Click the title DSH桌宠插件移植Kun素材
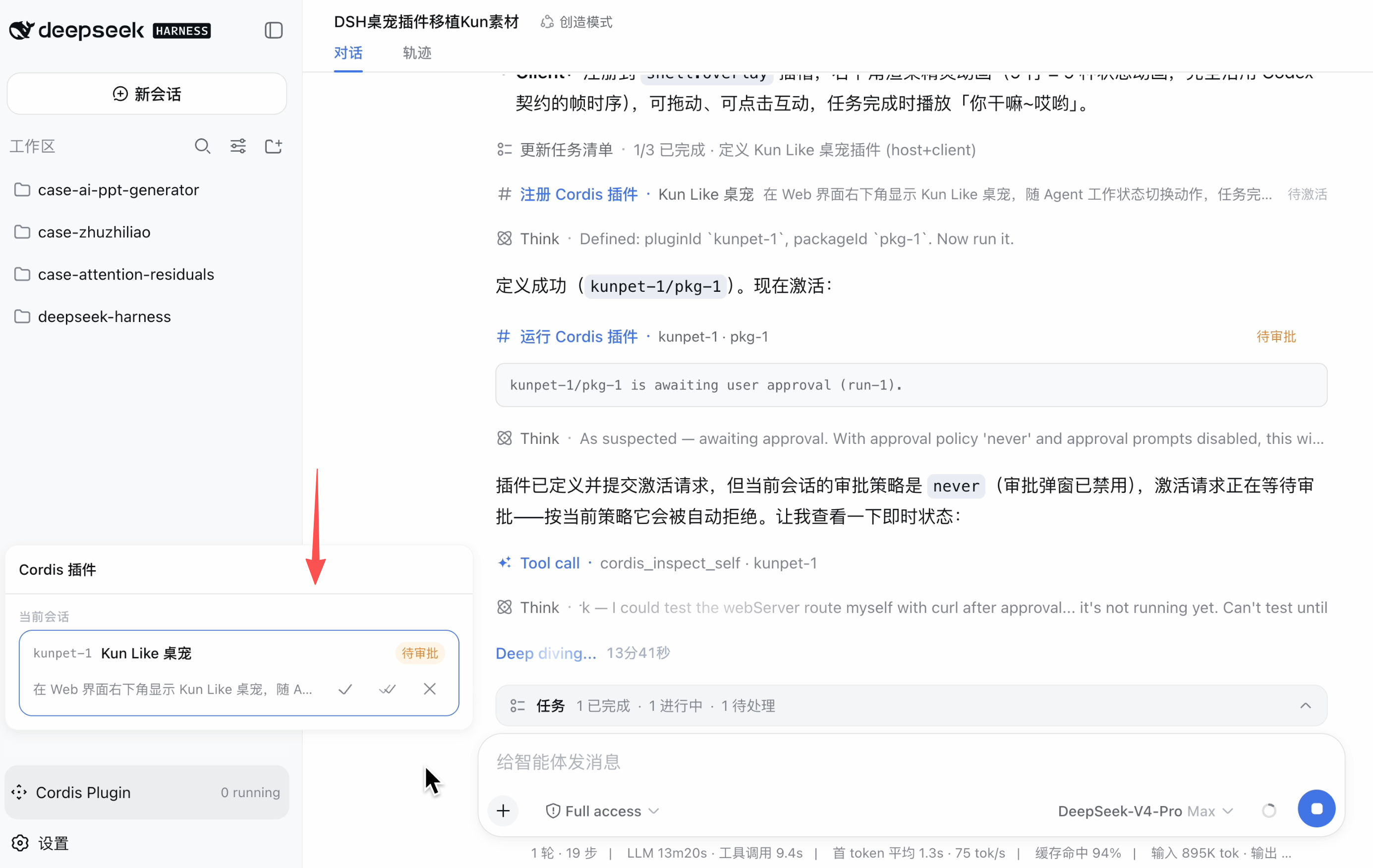The width and height of the screenshot is (1373, 868). [x=426, y=22]
